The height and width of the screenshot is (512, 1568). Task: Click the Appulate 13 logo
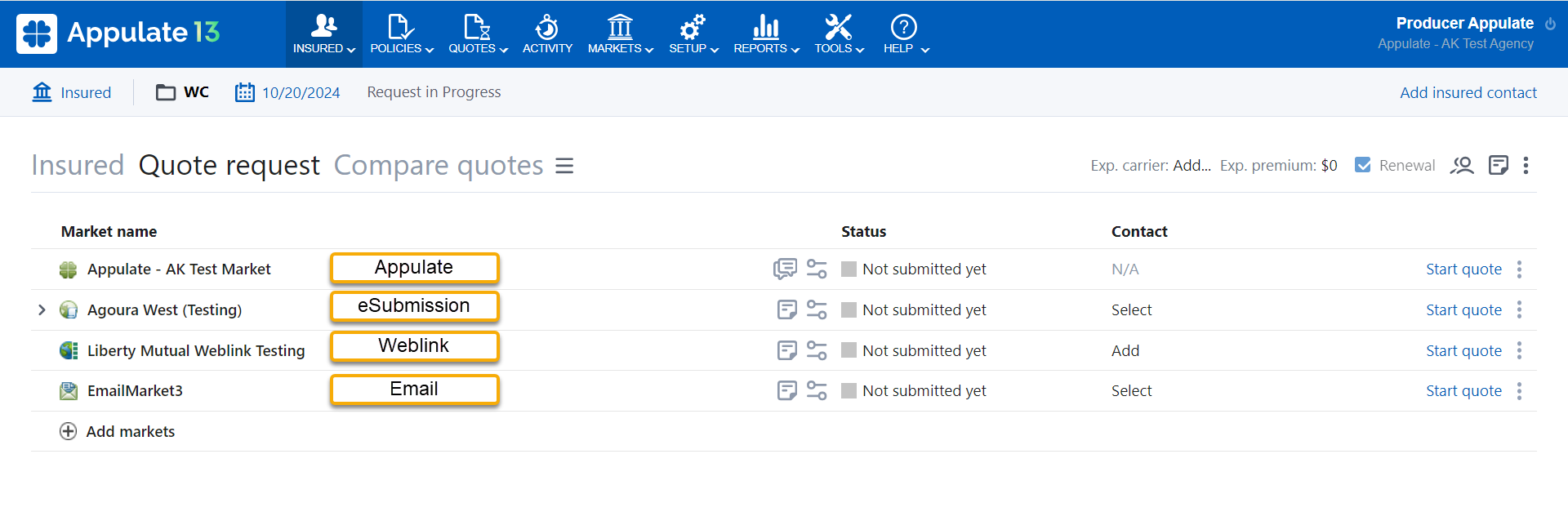(x=118, y=33)
